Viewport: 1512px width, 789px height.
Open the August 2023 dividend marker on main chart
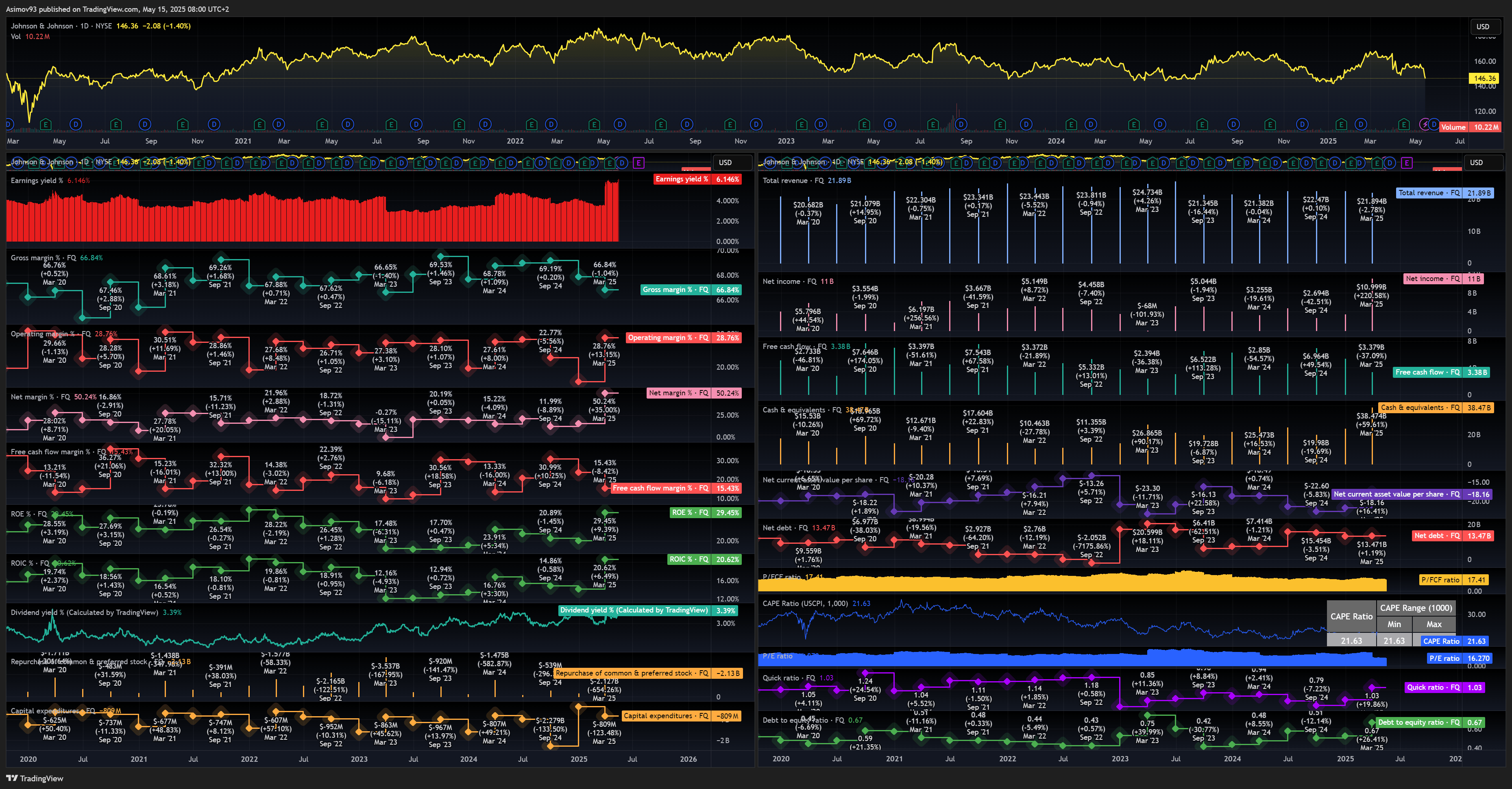[x=961, y=124]
